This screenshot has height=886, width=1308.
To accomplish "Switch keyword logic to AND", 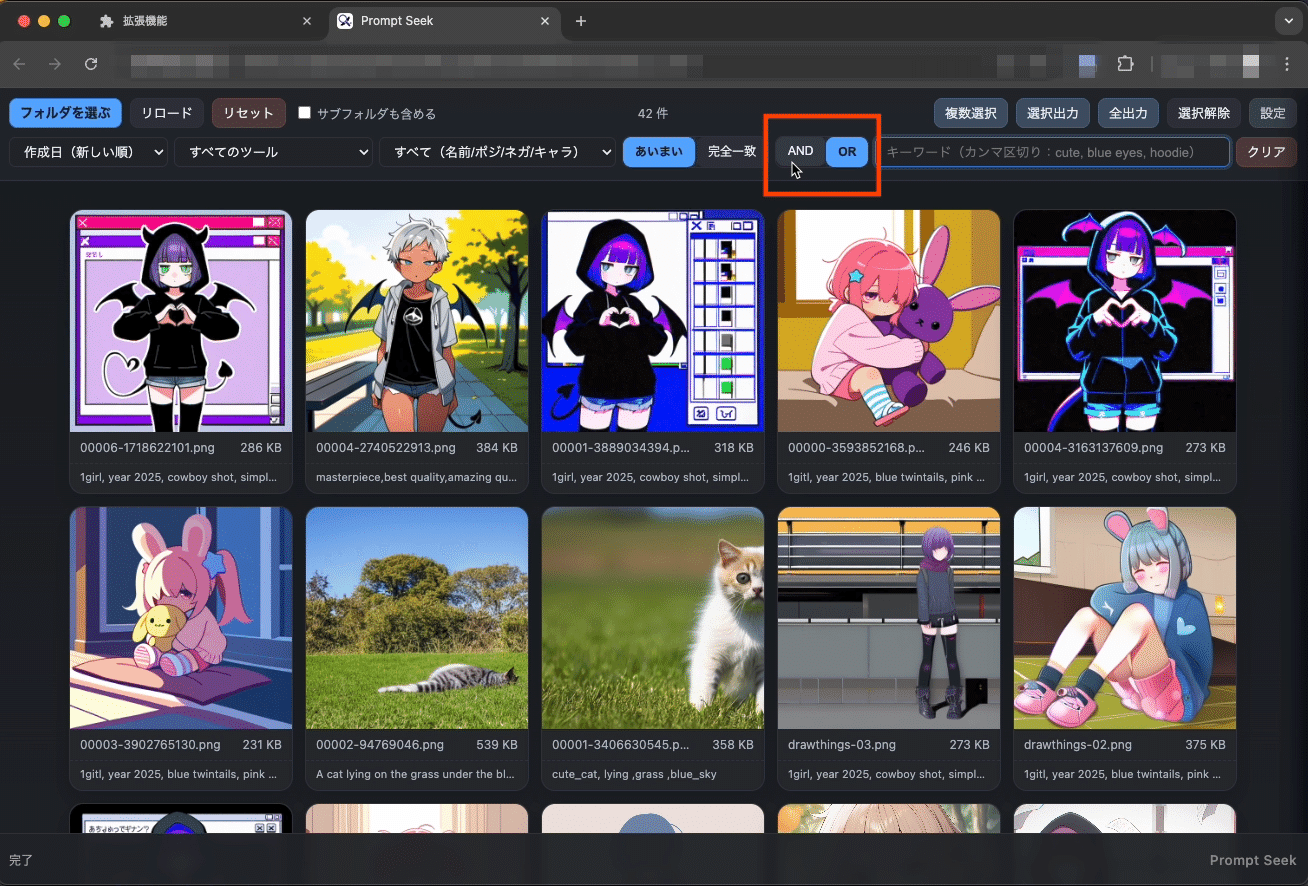I will 800,152.
